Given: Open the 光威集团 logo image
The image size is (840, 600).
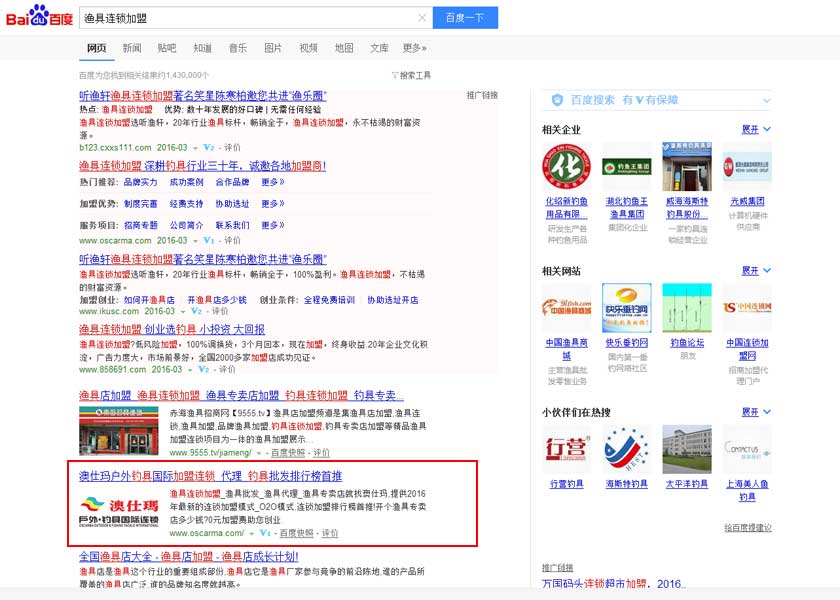Looking at the screenshot, I should [747, 167].
